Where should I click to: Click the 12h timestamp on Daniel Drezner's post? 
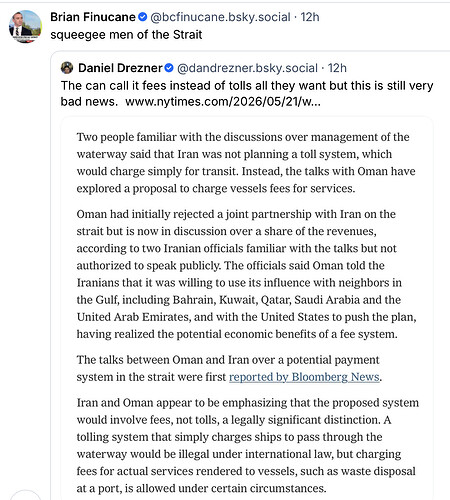click(x=337, y=68)
